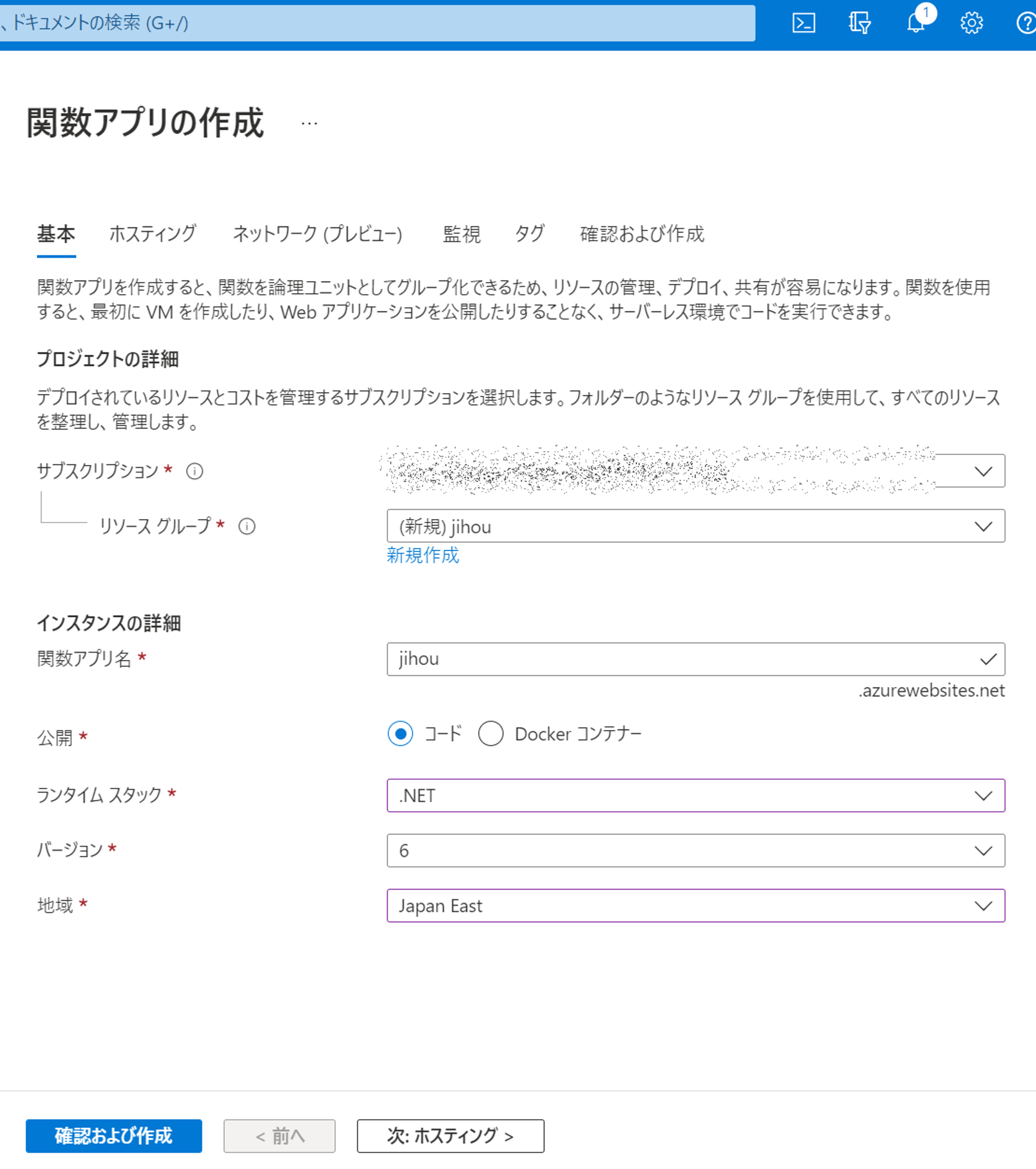This screenshot has height=1169, width=1036.
Task: Click the 公開 field label
Action: click(x=55, y=738)
